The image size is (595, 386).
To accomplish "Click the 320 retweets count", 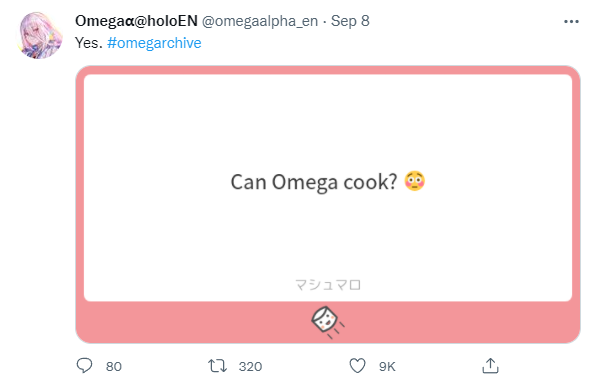I will point(250,366).
